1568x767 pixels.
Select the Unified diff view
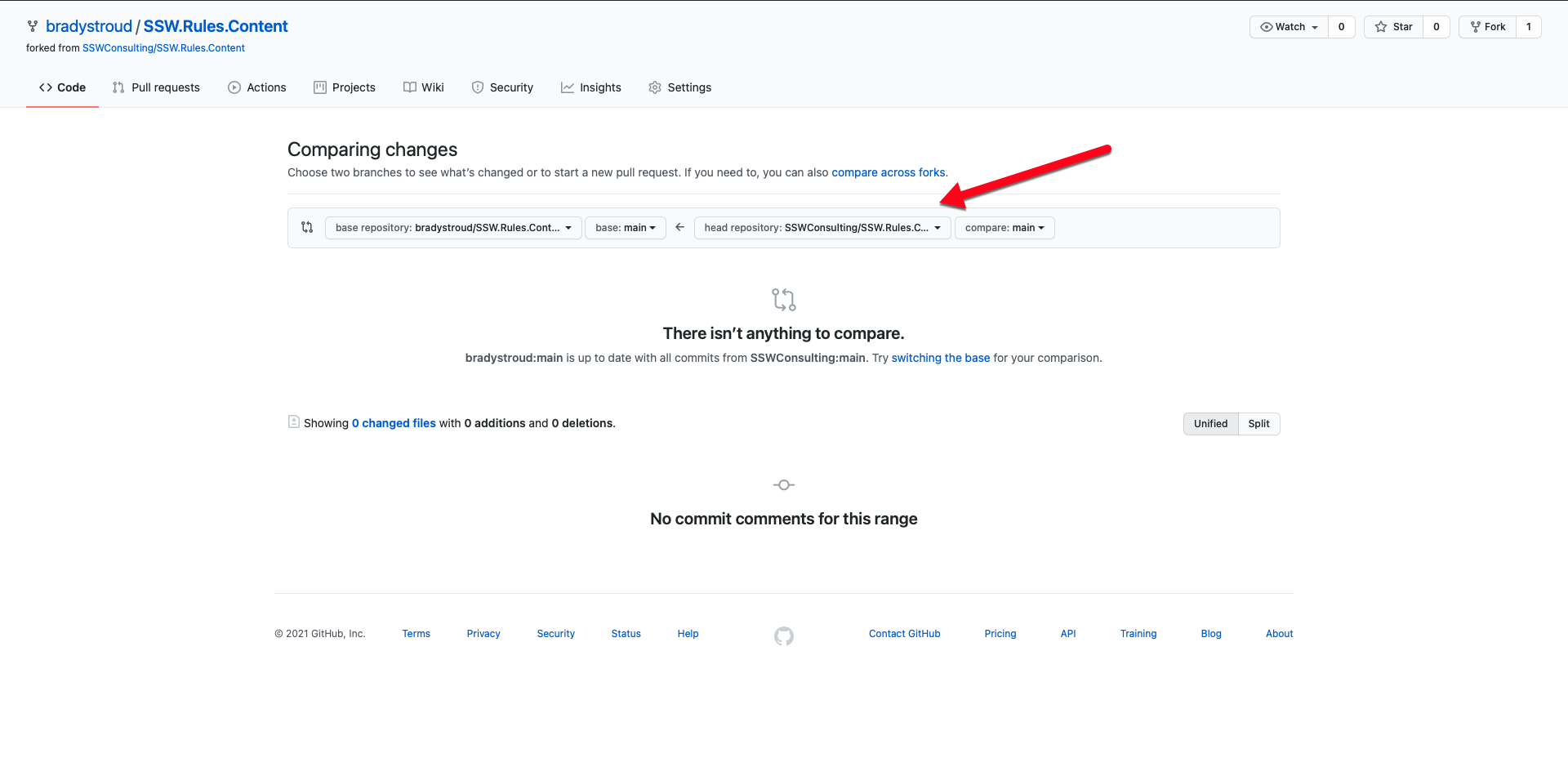1210,424
